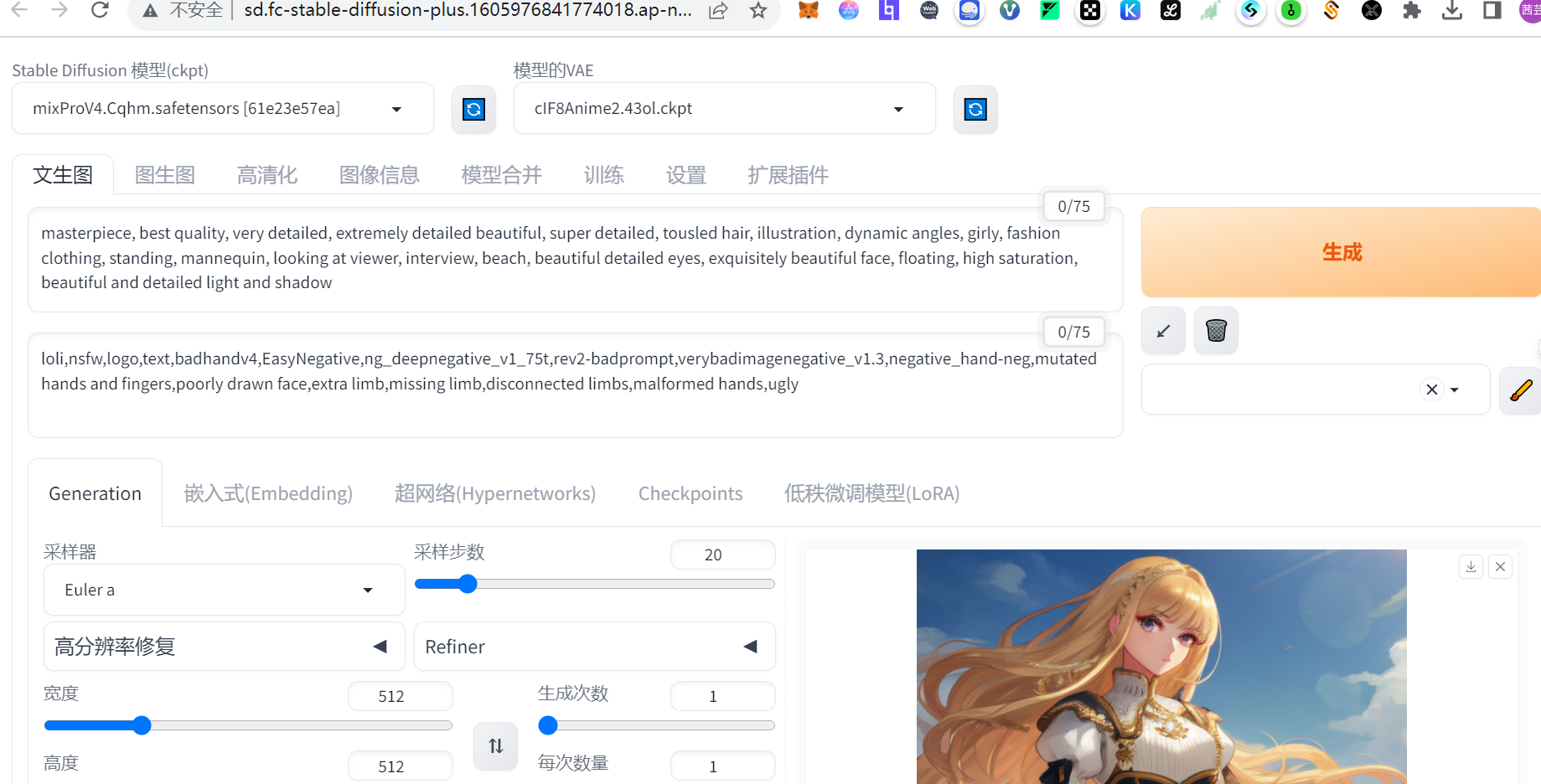Open the browser extensions puzzle menu
The image size is (1541, 784).
(x=1412, y=11)
